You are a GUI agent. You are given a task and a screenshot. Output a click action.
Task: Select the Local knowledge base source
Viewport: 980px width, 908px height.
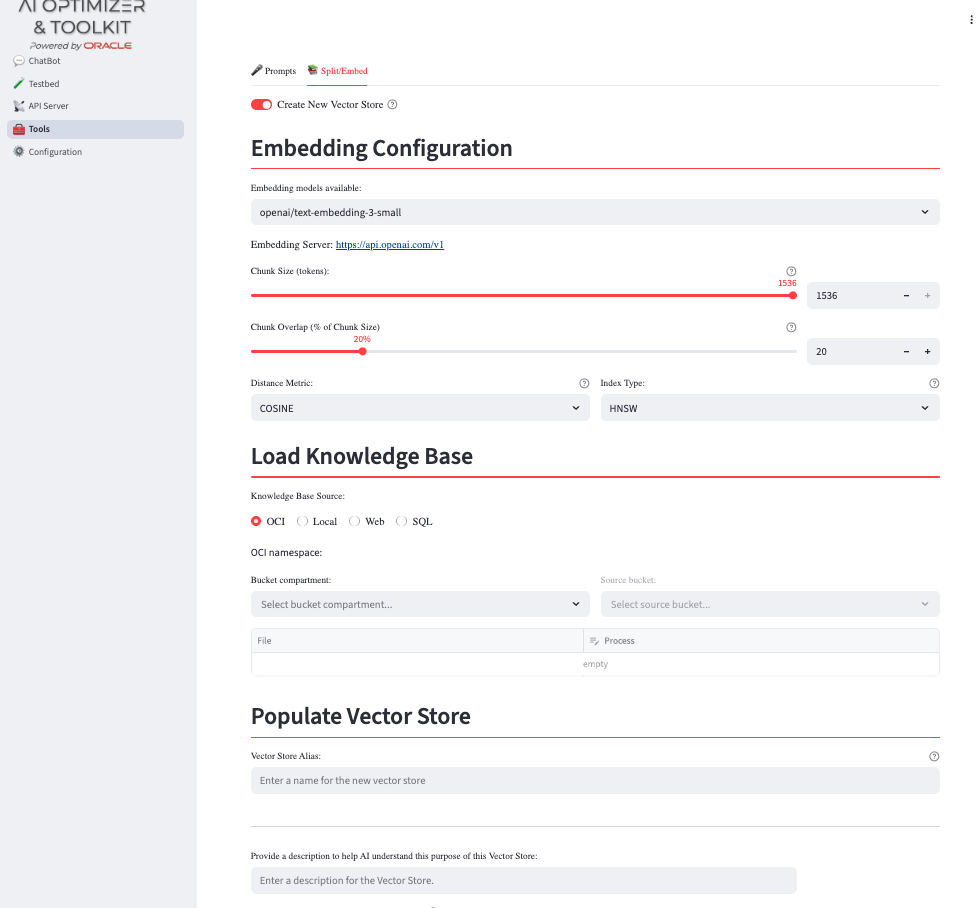coord(303,521)
